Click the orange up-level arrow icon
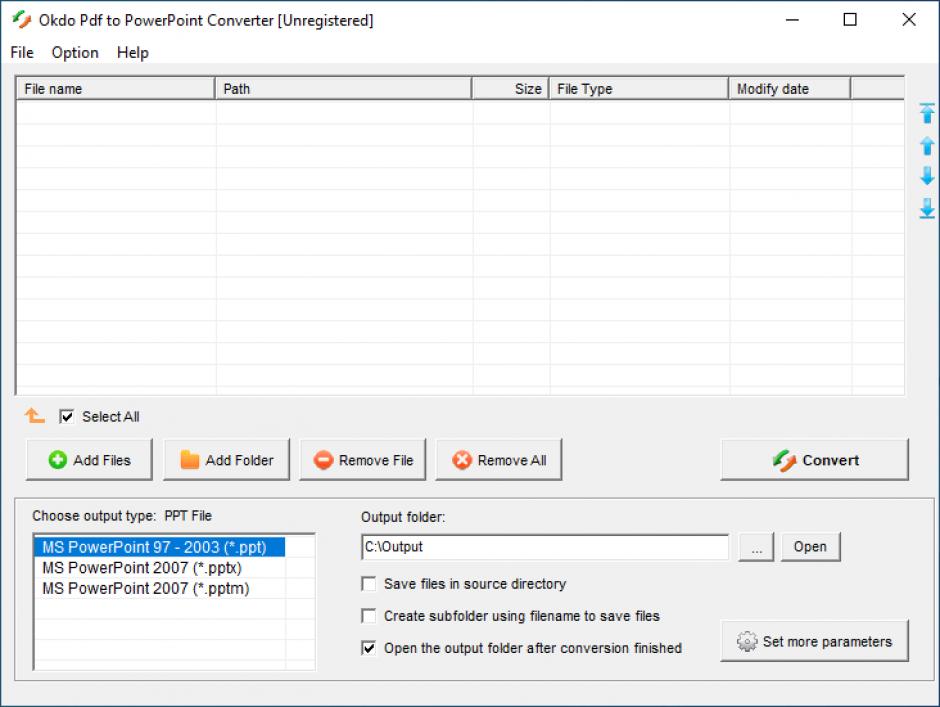Image resolution: width=940 pixels, height=707 pixels. 34,415
